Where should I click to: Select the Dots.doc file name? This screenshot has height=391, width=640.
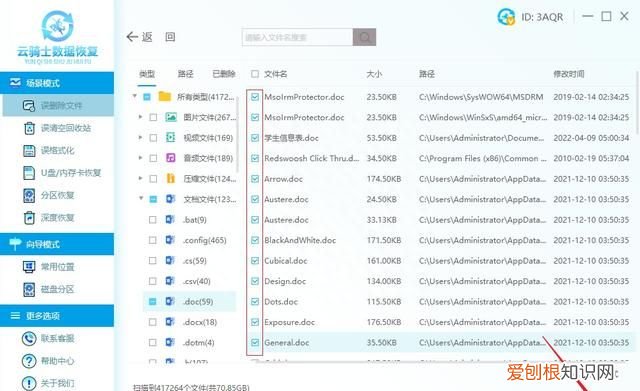tap(281, 302)
